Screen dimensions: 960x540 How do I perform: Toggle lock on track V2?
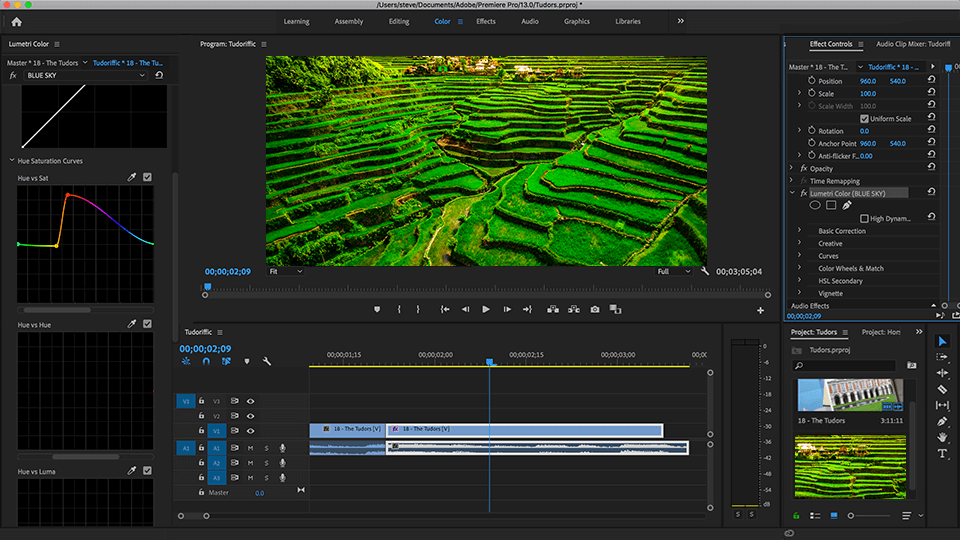coord(201,416)
